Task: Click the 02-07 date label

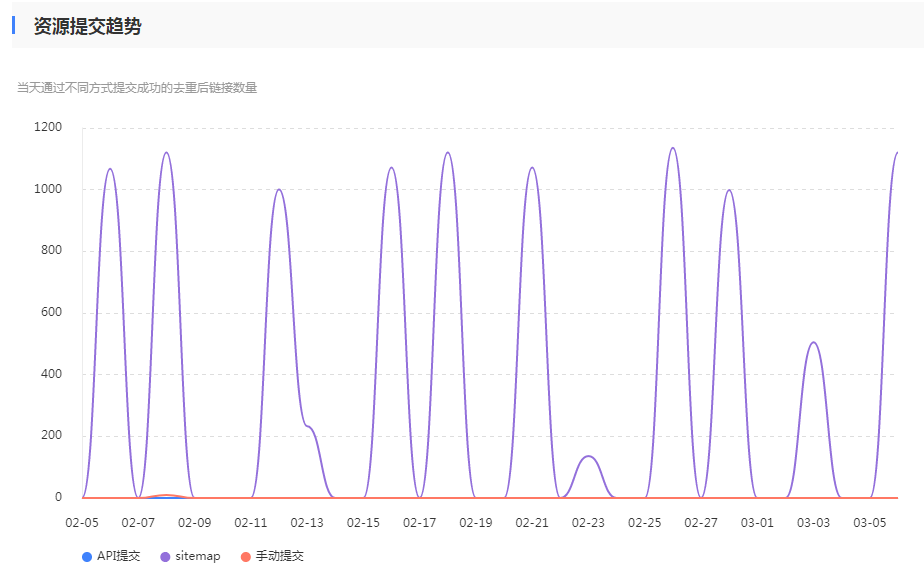Action: tap(138, 523)
